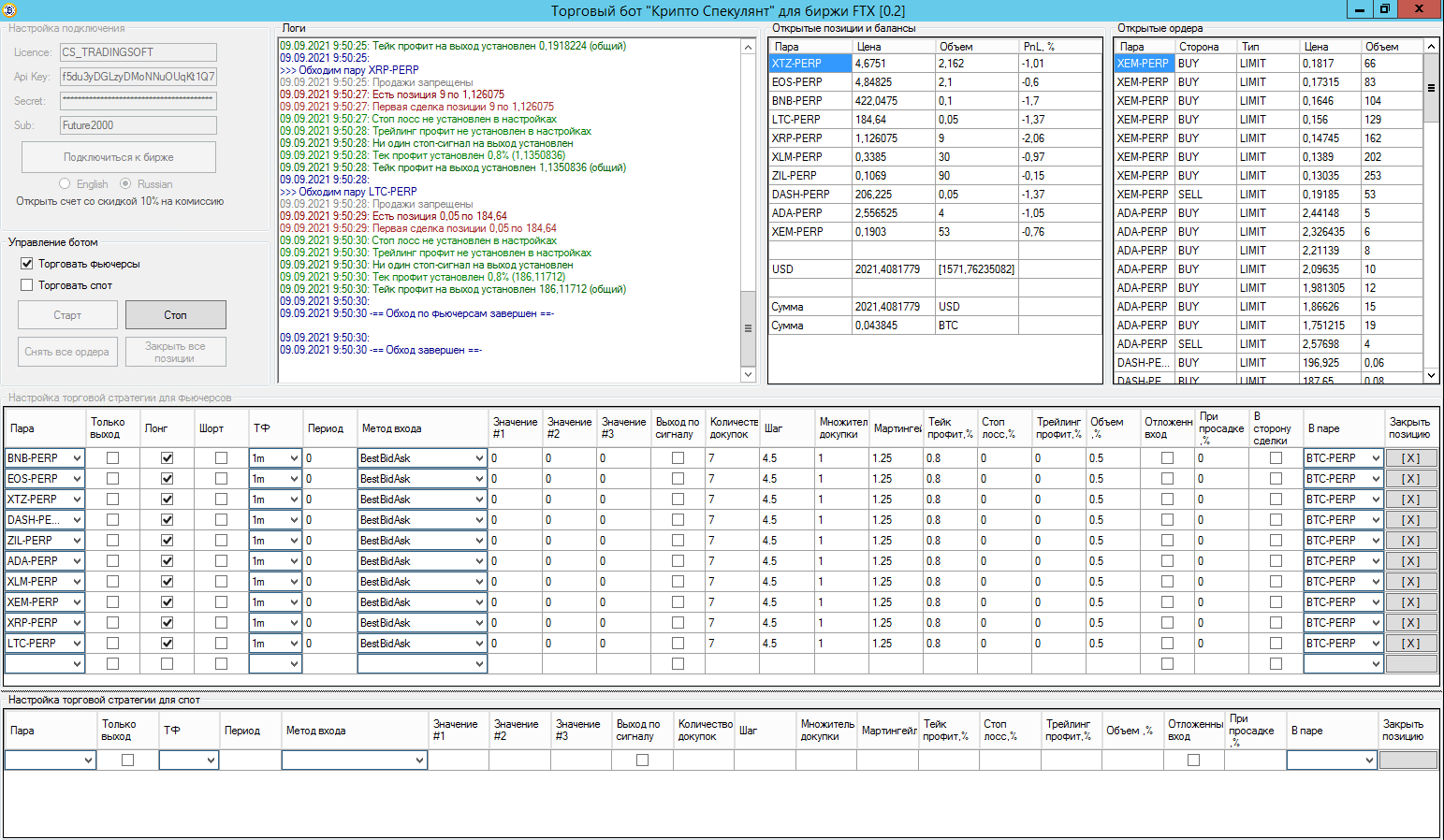Toggle Шорт checkbox for EOS-PERP row

click(221, 479)
